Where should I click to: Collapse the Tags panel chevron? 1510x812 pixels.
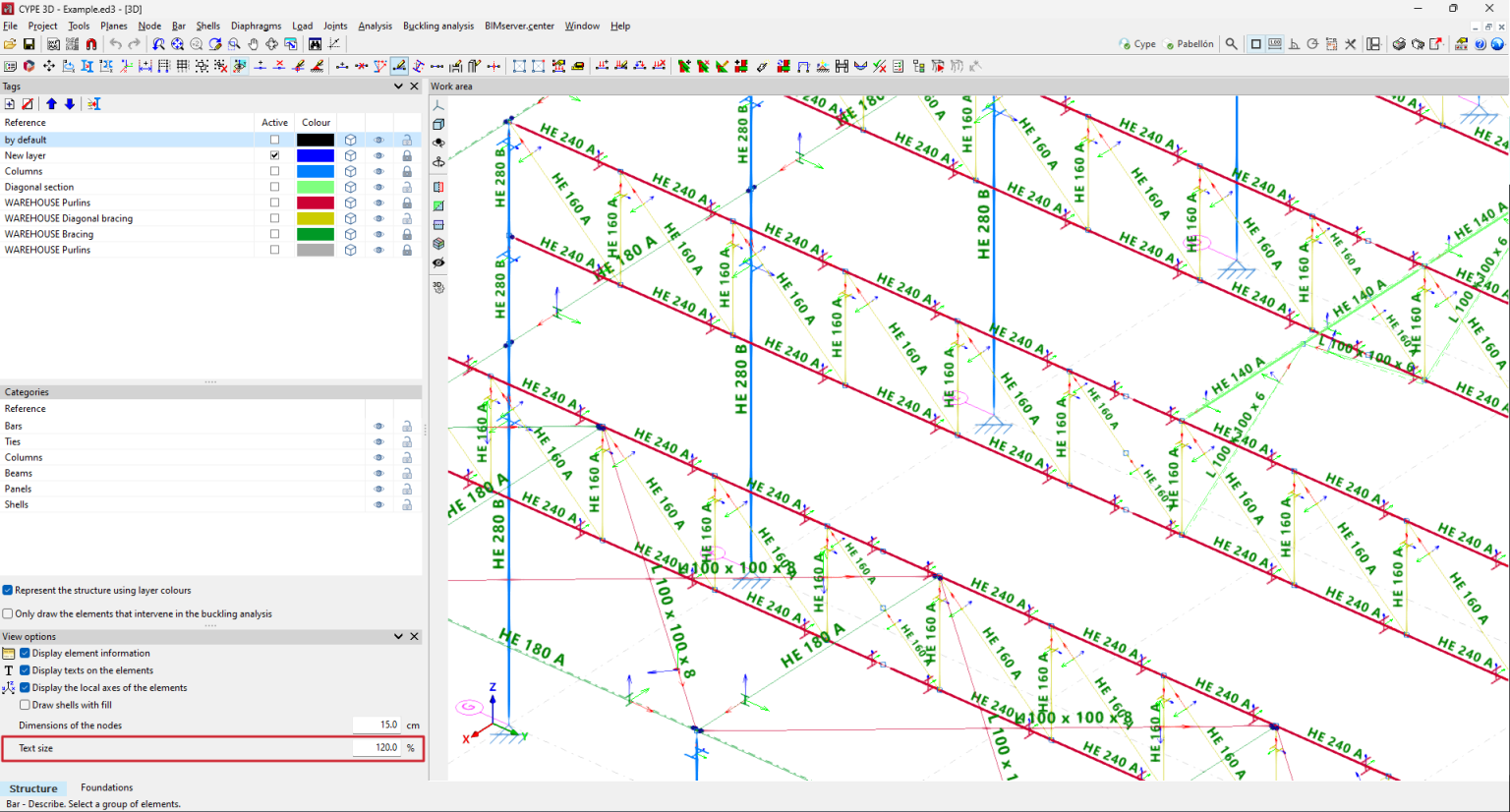tap(398, 87)
